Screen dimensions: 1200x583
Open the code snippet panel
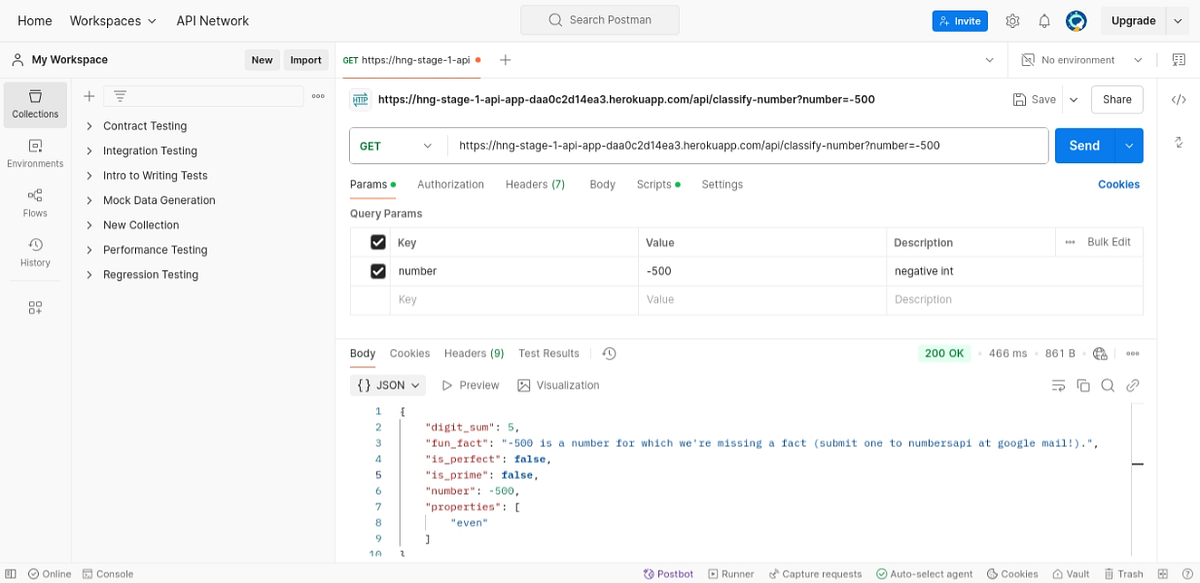point(1178,99)
